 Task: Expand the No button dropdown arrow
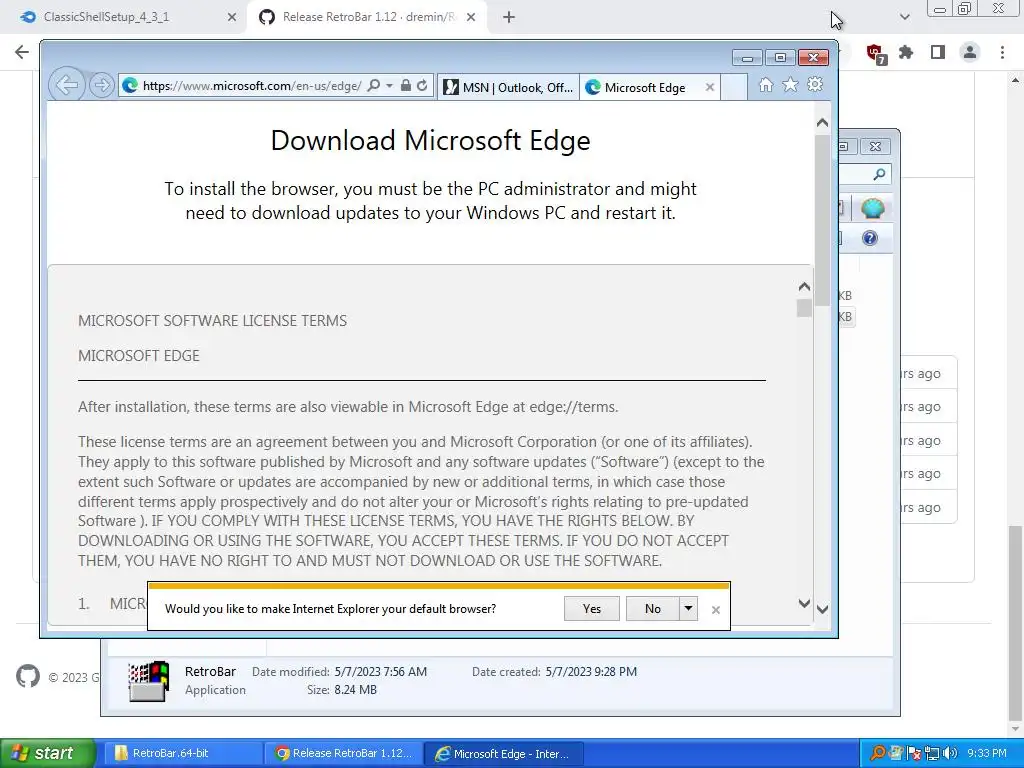point(688,609)
